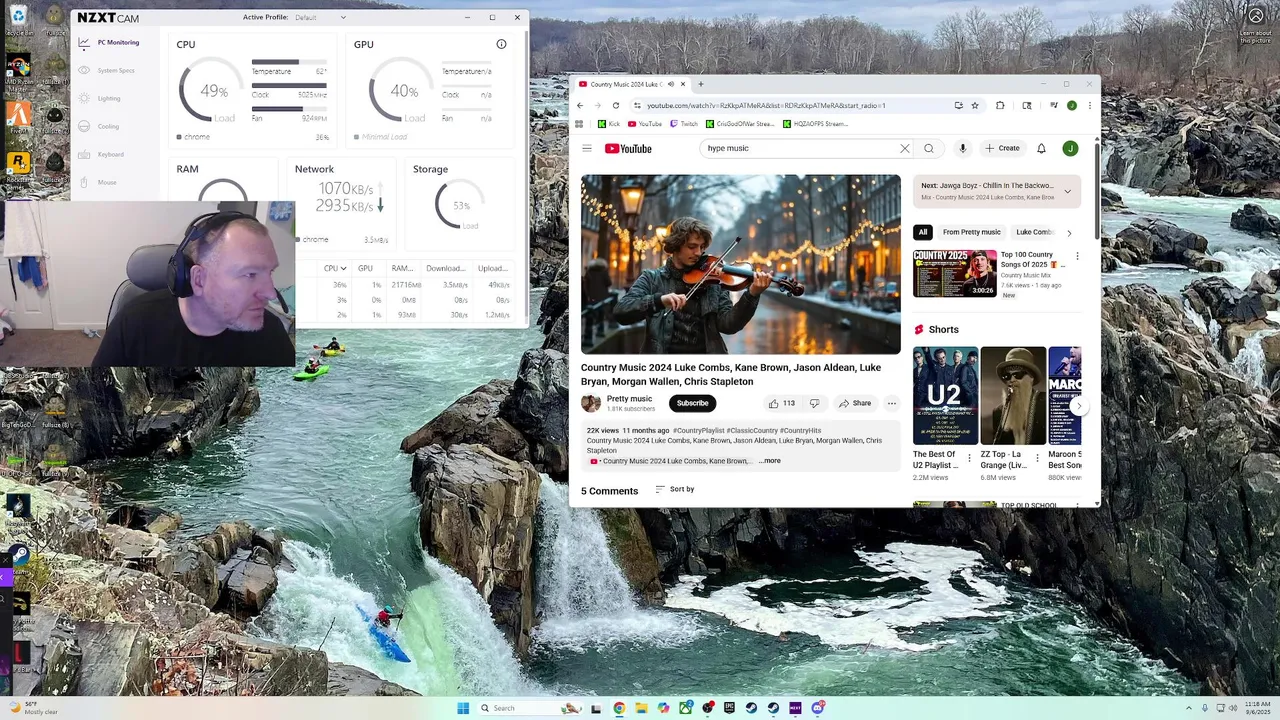Expand description with ...more

770,461
